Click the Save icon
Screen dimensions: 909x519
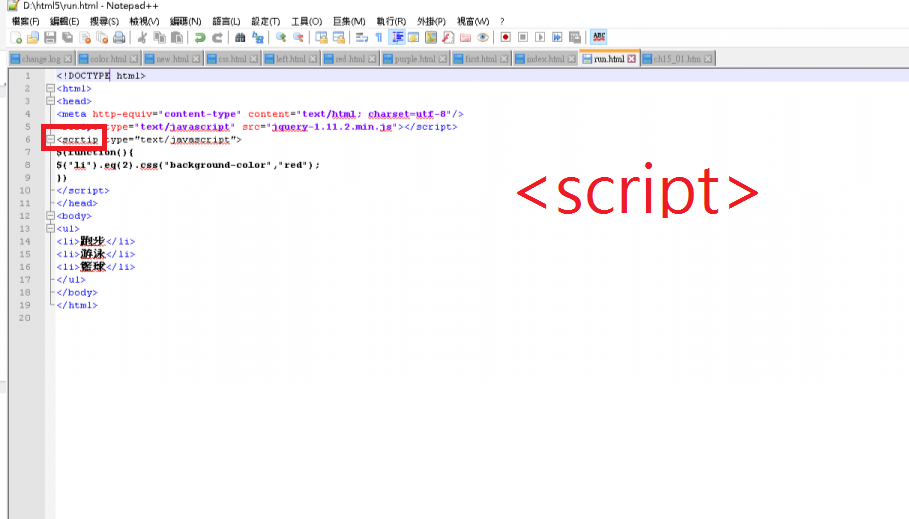tap(50, 38)
